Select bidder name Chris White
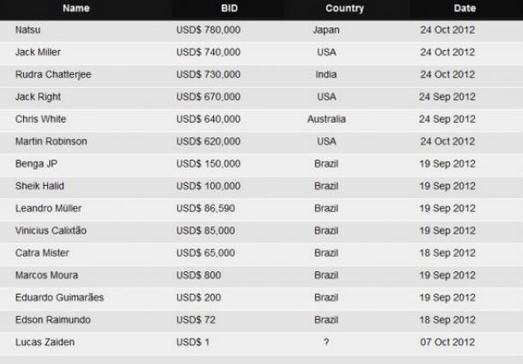Screen dimensions: 523x364 41,119
